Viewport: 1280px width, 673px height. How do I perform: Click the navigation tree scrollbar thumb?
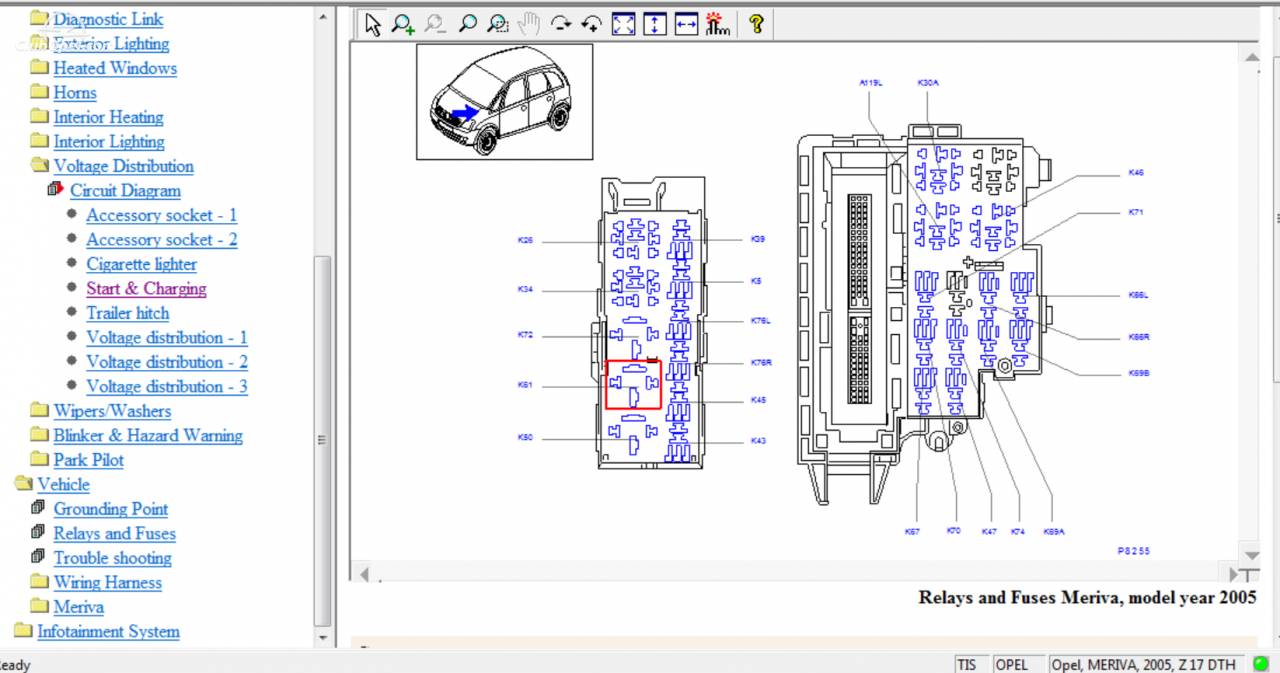click(322, 440)
